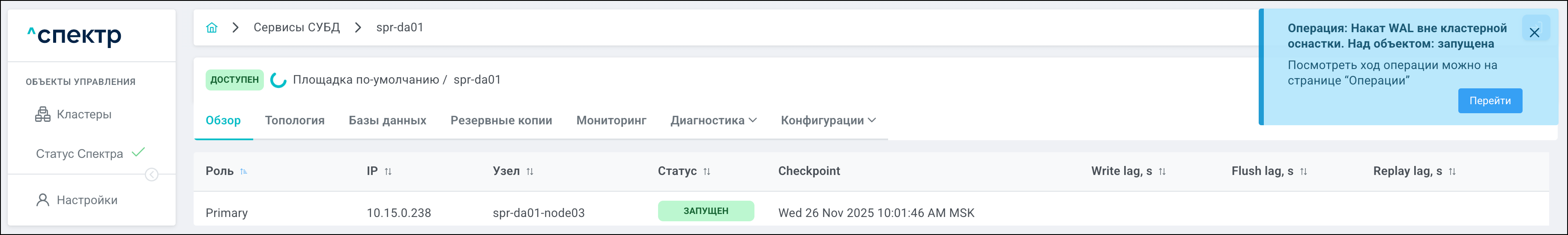Switch to the Топология tab
The width and height of the screenshot is (1568, 235).
(x=295, y=121)
